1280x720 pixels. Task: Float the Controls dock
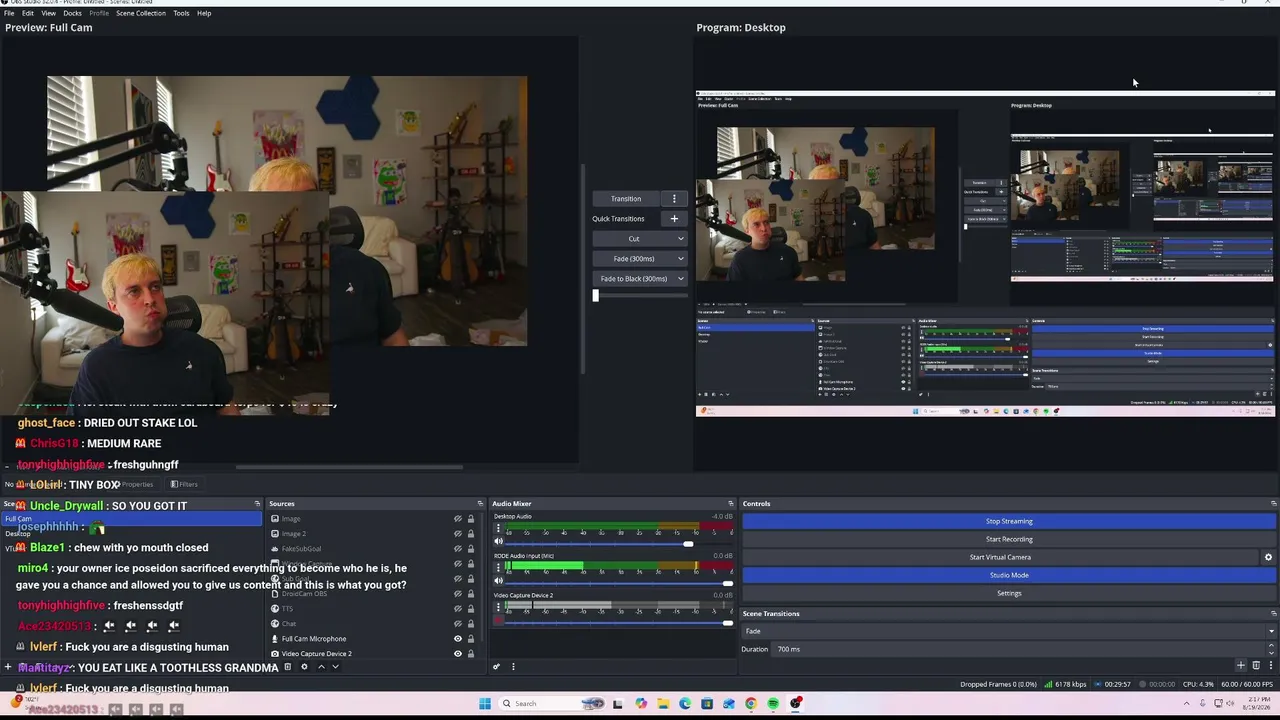[x=1273, y=504]
